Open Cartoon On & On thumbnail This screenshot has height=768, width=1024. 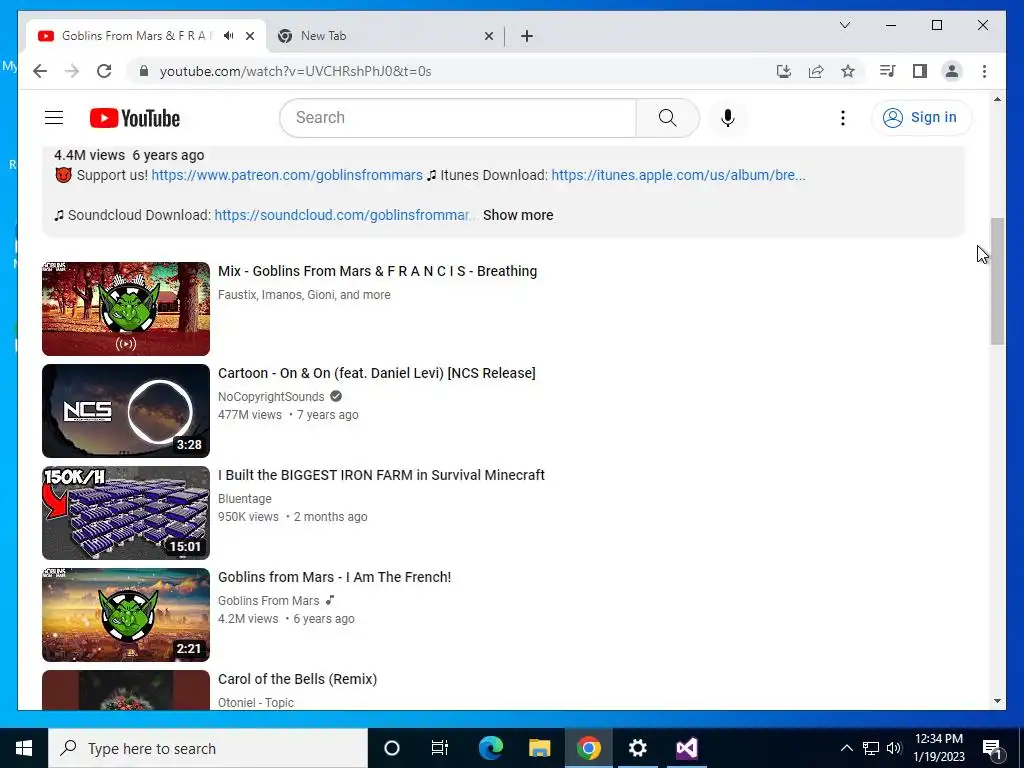(126, 411)
